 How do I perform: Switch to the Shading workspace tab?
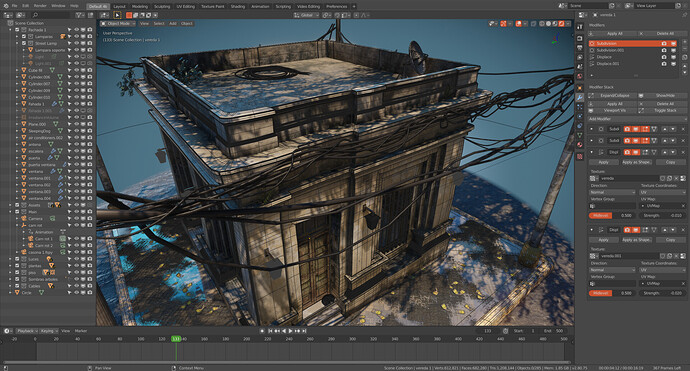(x=238, y=7)
